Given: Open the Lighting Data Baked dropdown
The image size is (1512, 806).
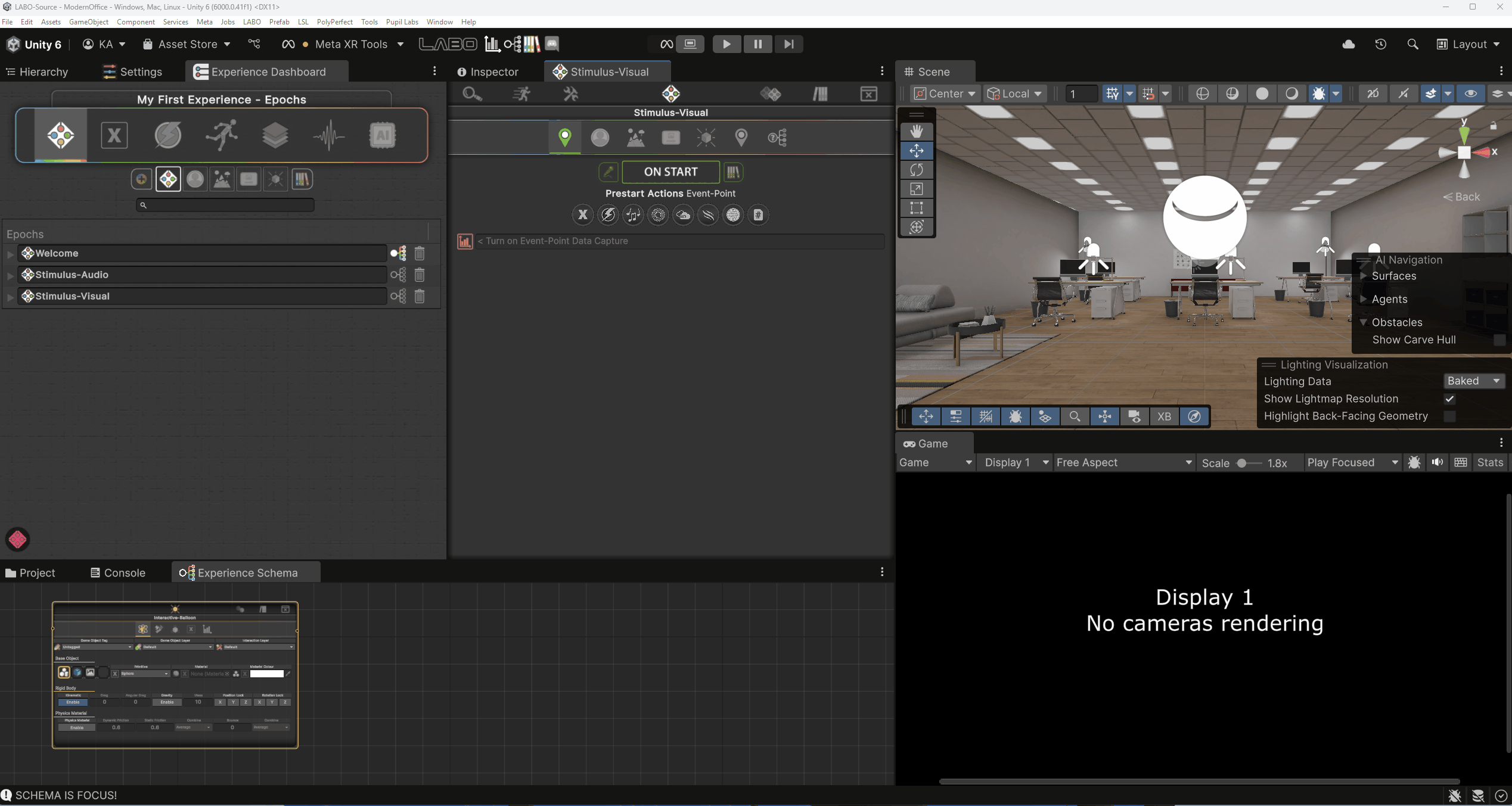Looking at the screenshot, I should (x=1473, y=381).
